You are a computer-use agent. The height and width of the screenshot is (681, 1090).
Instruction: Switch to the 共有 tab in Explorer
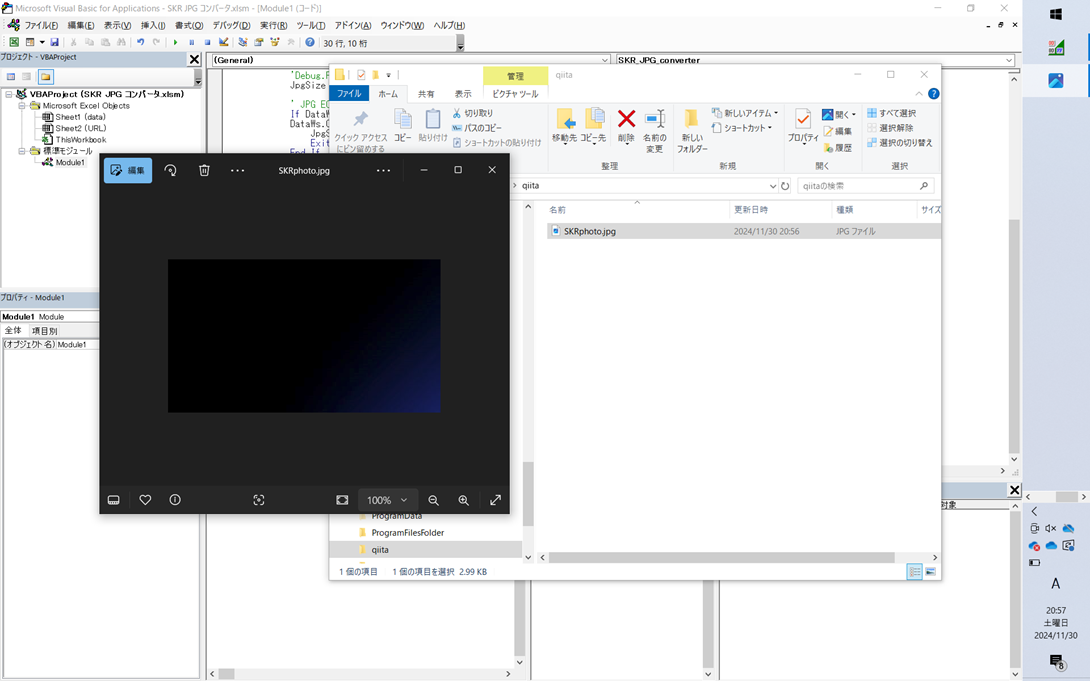coord(426,93)
